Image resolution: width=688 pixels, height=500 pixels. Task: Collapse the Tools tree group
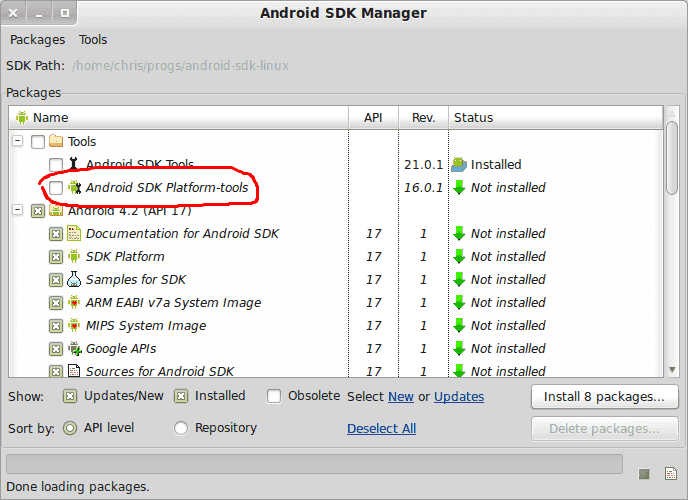18,141
